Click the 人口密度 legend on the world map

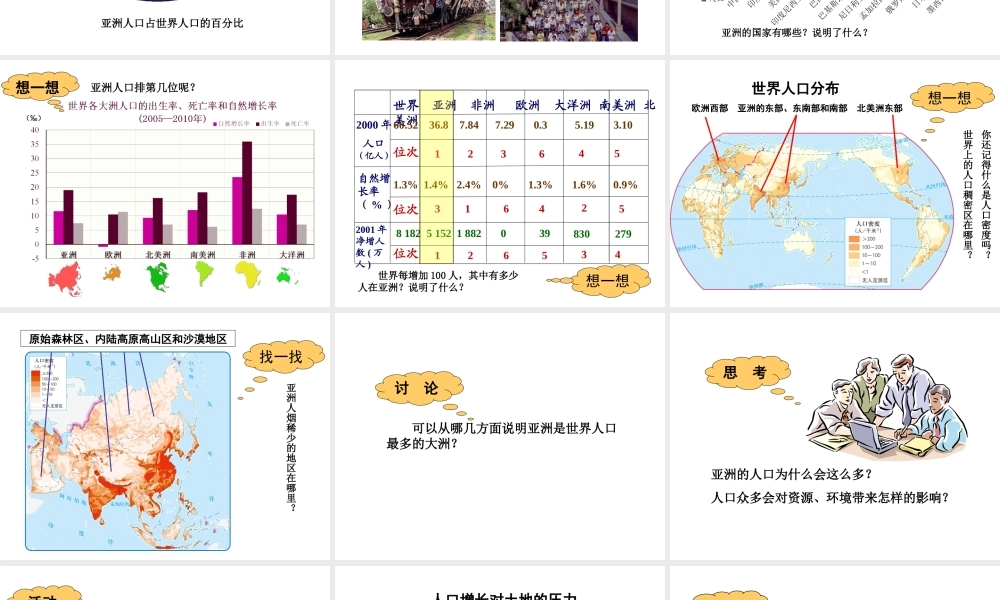click(867, 252)
